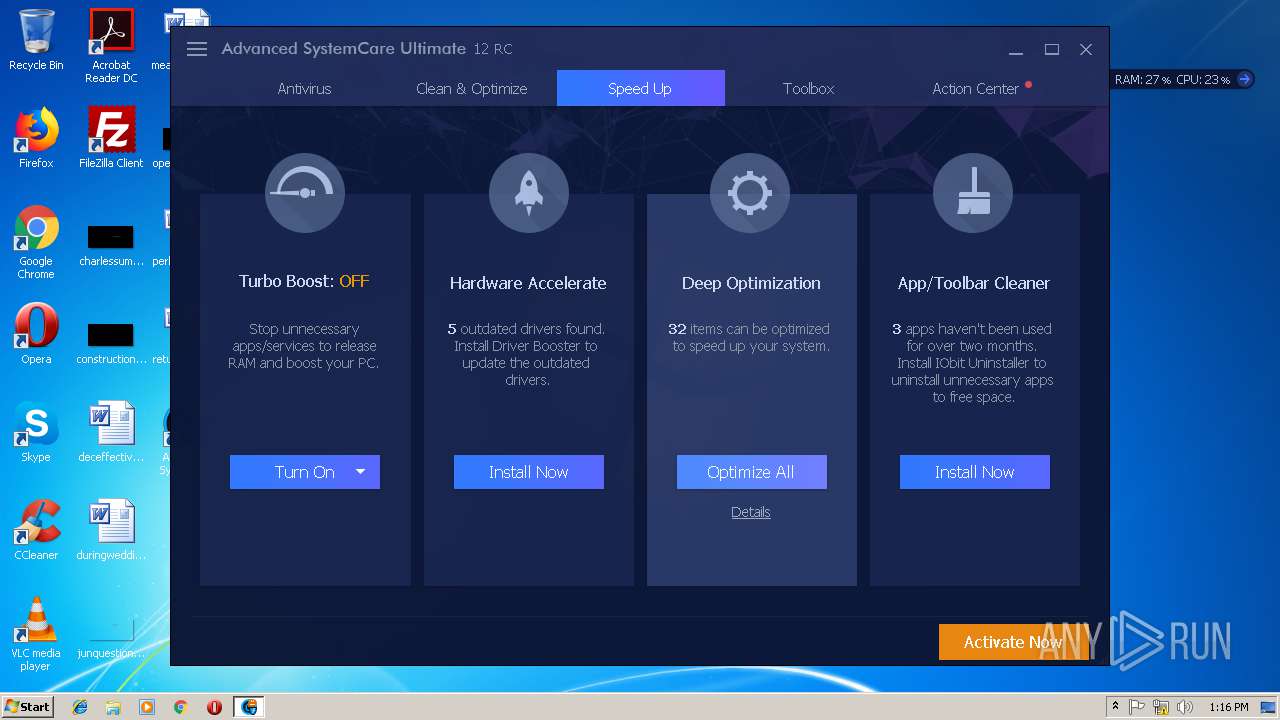Open the deceffectiv... Word document icon
The image size is (1280, 720).
click(111, 432)
